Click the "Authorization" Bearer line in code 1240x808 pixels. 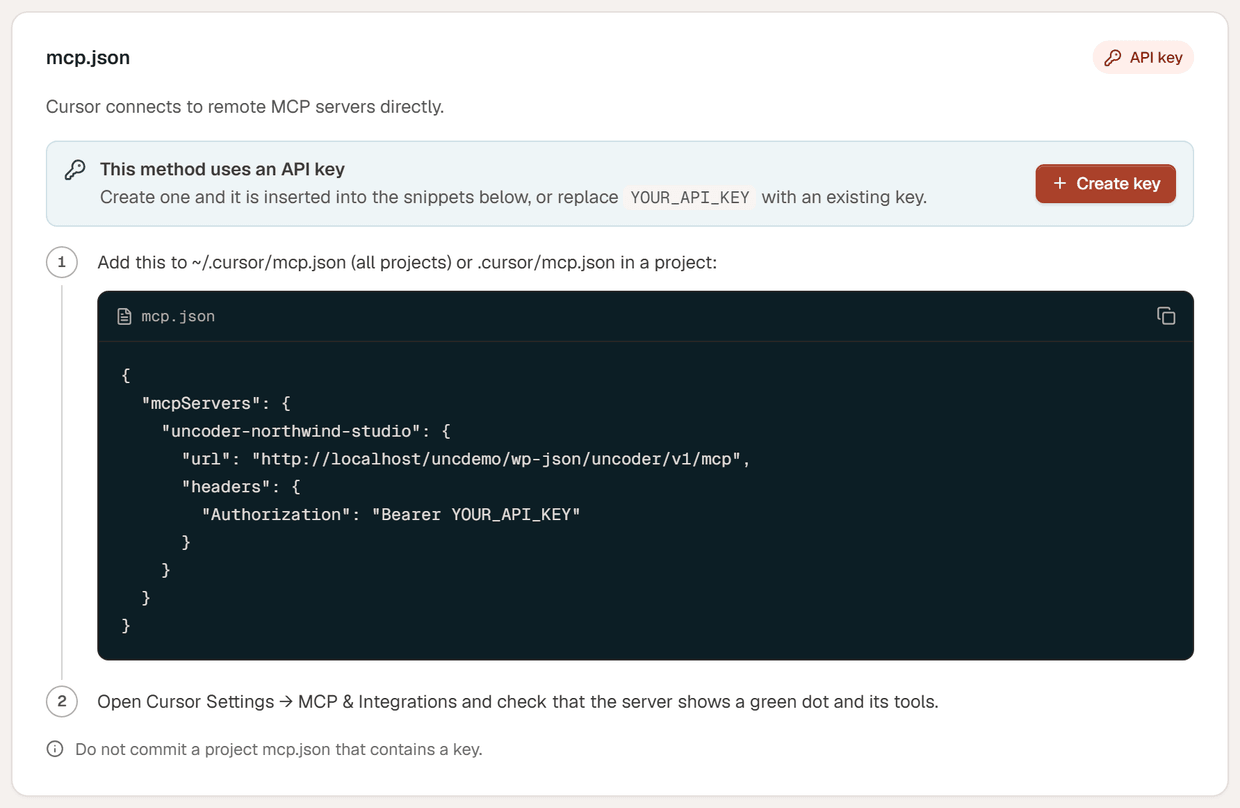click(x=391, y=514)
